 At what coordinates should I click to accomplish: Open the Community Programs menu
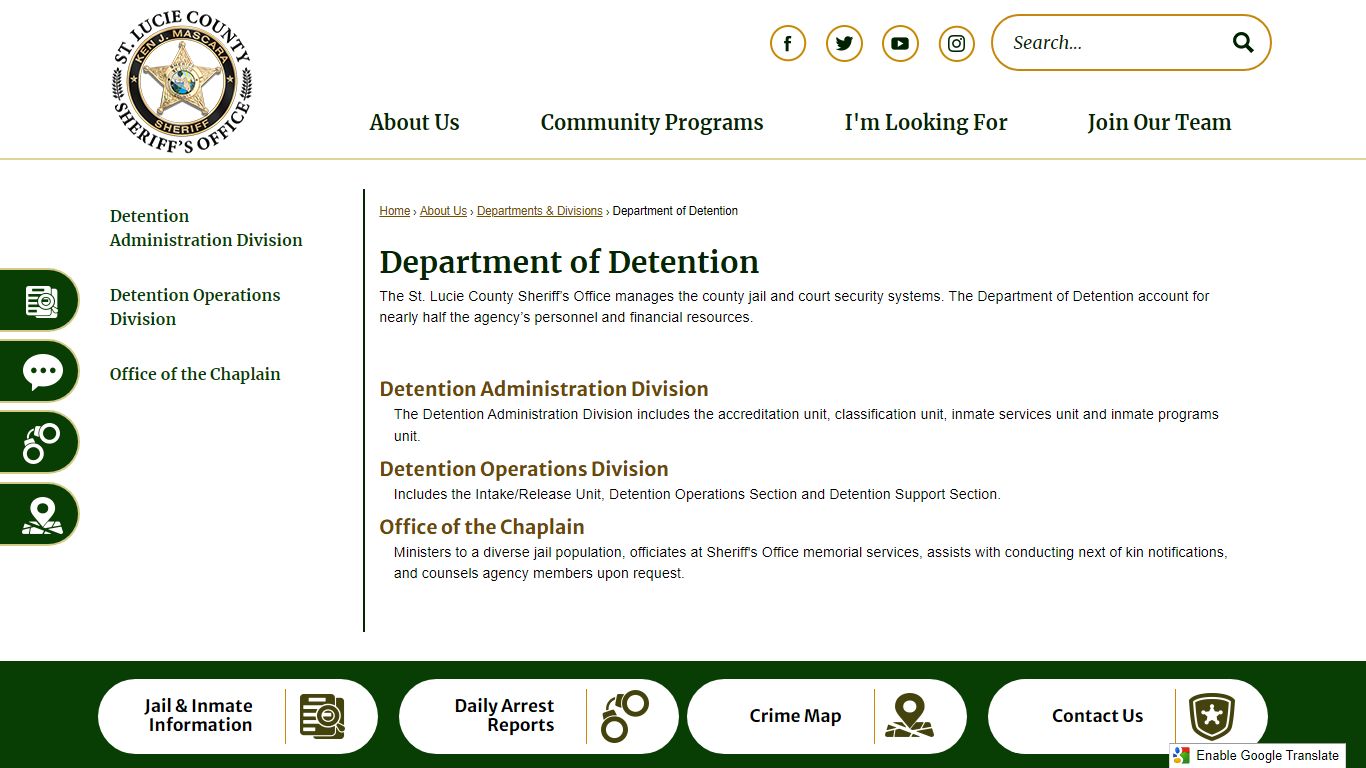(652, 122)
